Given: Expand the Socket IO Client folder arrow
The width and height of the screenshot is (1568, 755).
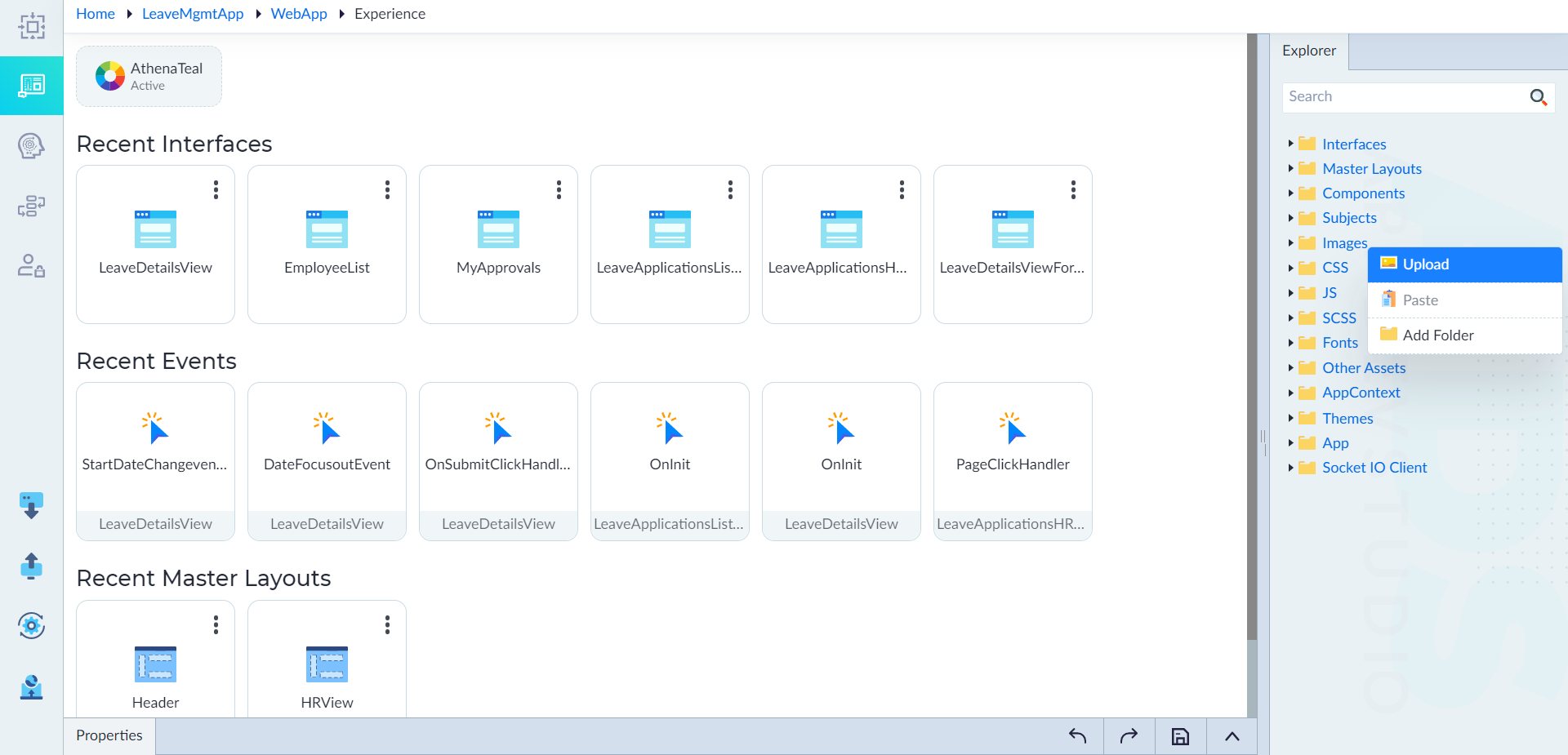Looking at the screenshot, I should [x=1290, y=468].
